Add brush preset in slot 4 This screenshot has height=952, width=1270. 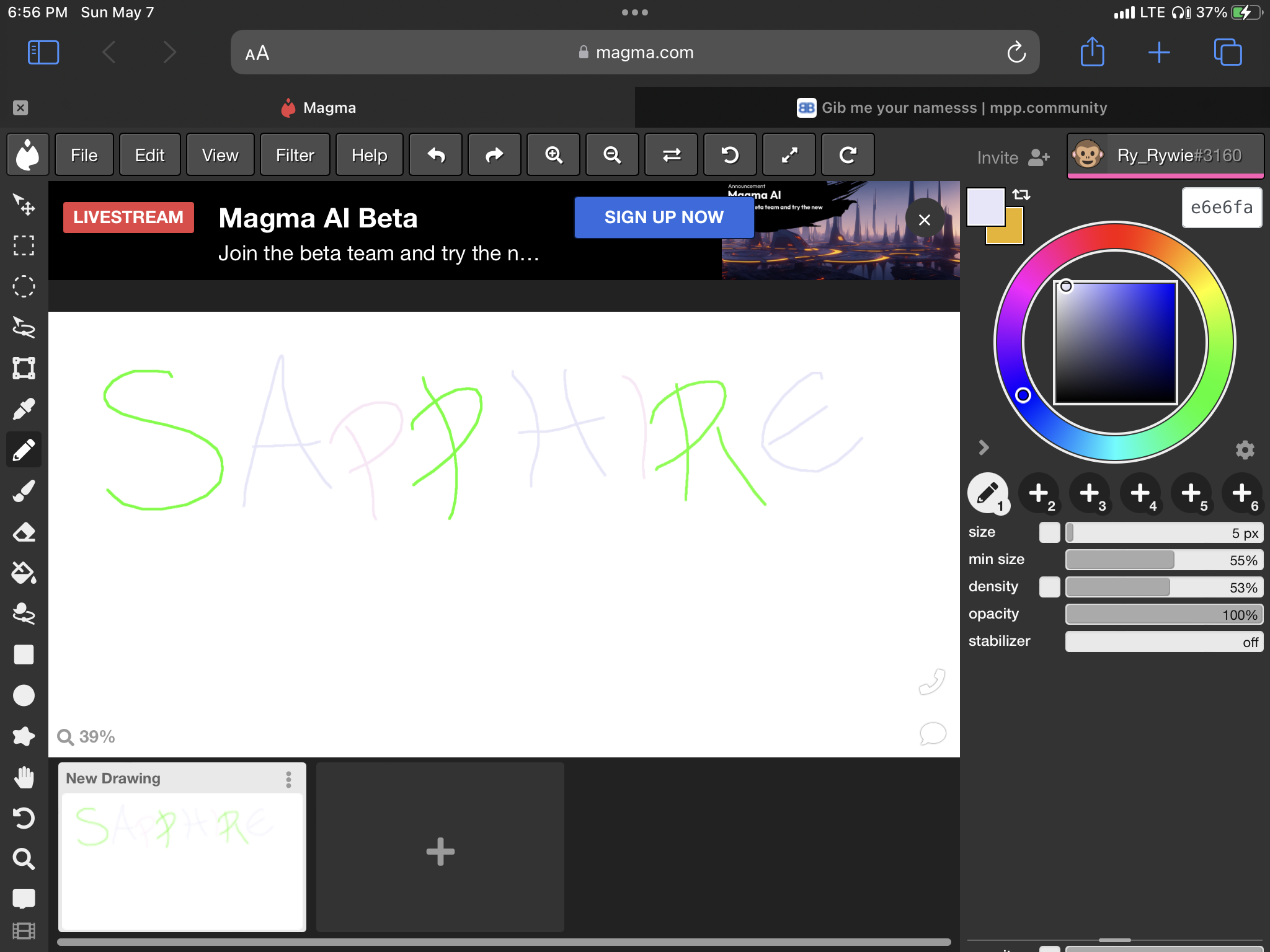coord(1140,493)
